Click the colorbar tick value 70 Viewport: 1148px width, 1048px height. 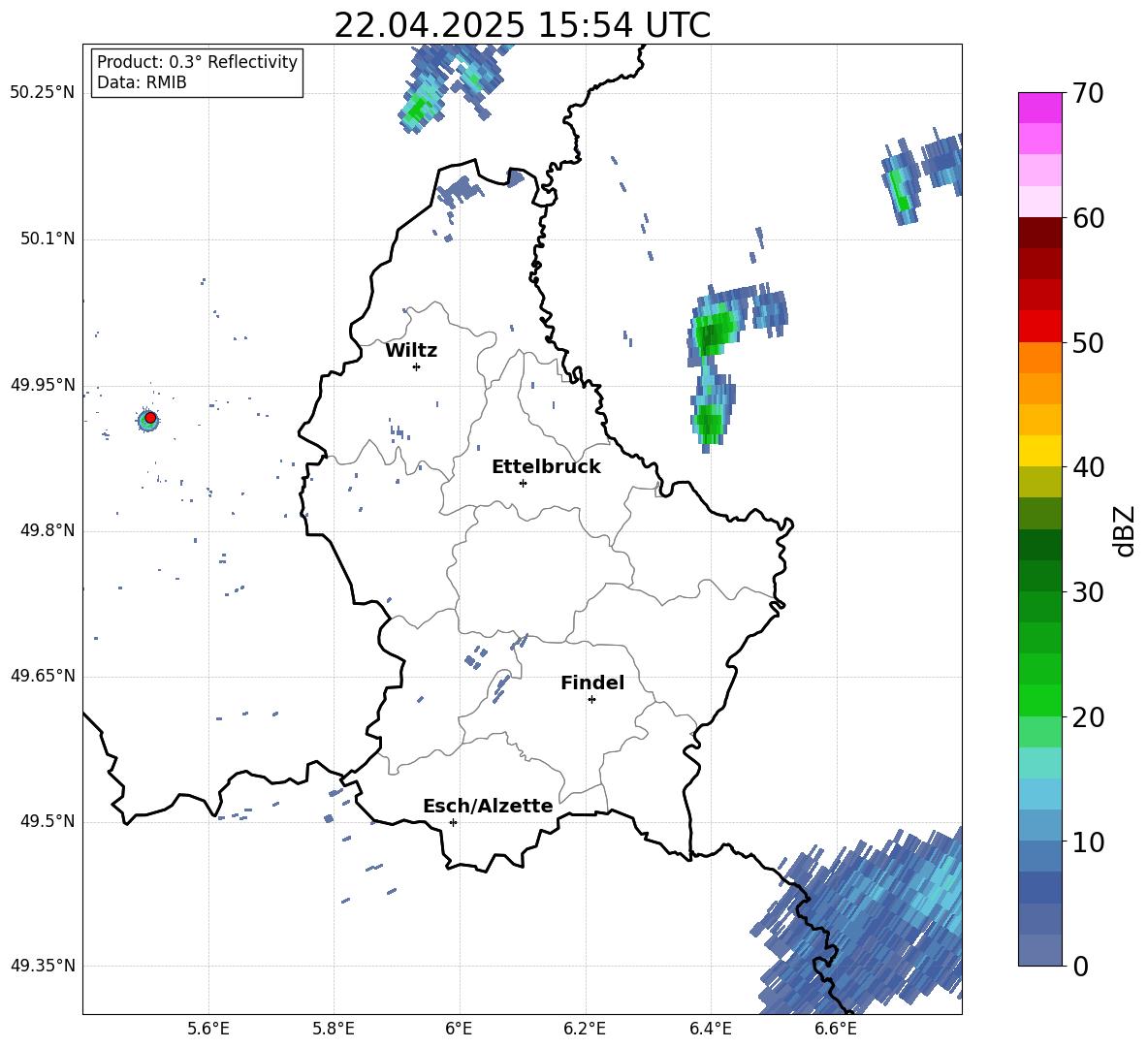(1088, 94)
